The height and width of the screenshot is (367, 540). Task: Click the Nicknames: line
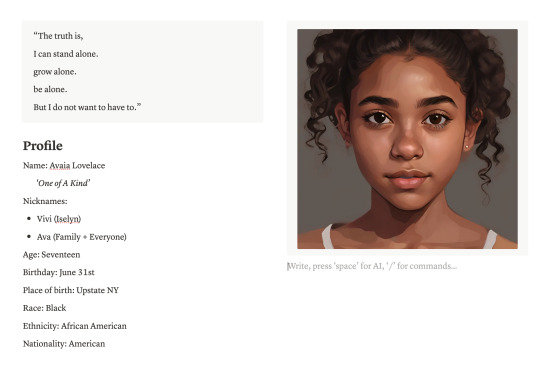(45, 201)
